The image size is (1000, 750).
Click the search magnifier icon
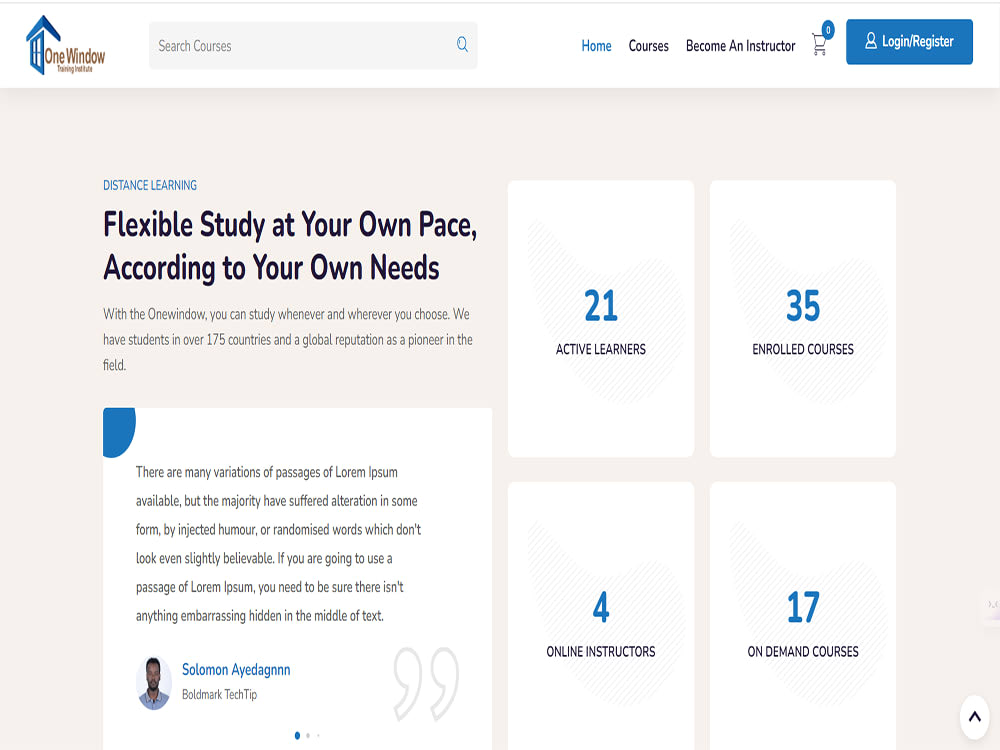coord(462,44)
